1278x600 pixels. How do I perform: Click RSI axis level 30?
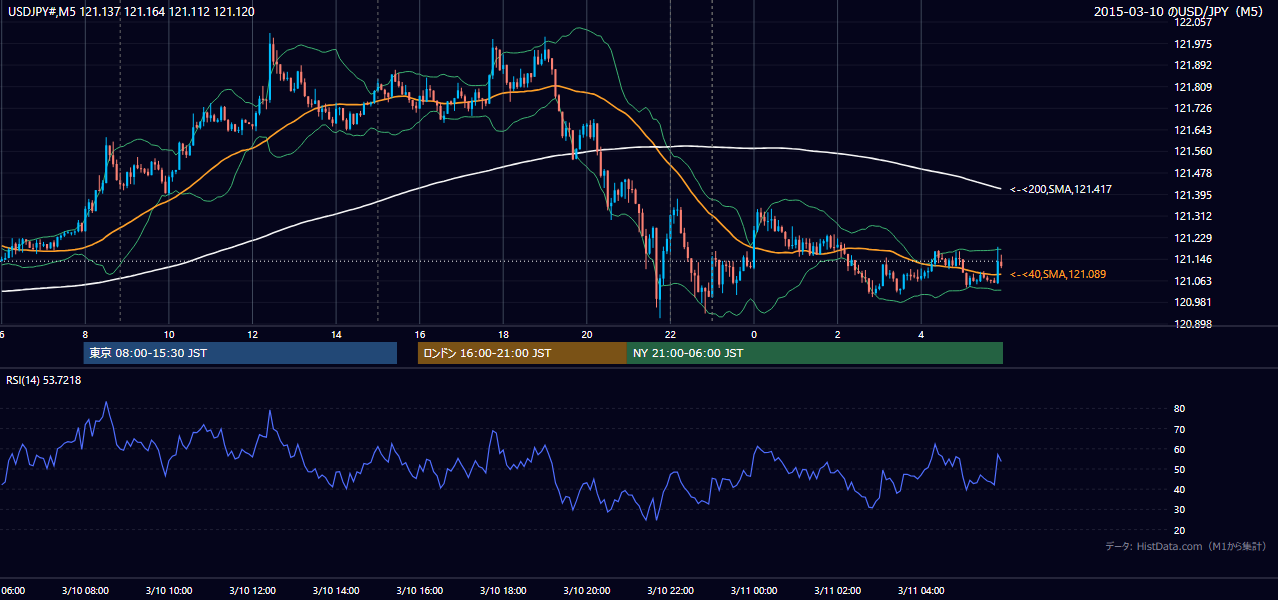(1179, 510)
